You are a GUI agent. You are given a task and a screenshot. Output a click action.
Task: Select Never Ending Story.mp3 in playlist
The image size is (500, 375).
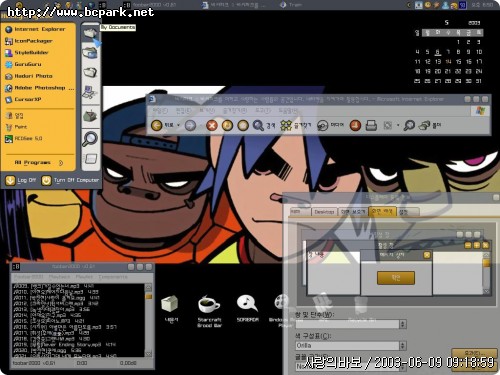tap(65, 345)
